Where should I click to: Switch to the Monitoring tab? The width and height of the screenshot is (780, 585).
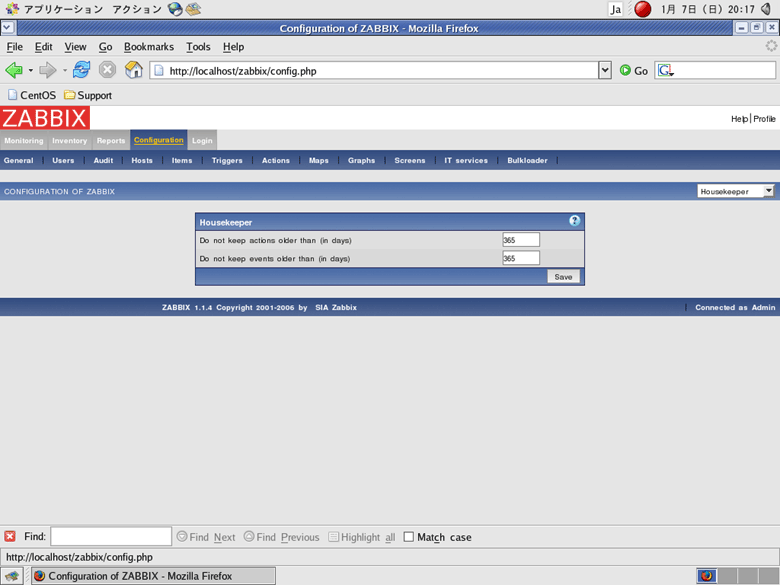[24, 141]
